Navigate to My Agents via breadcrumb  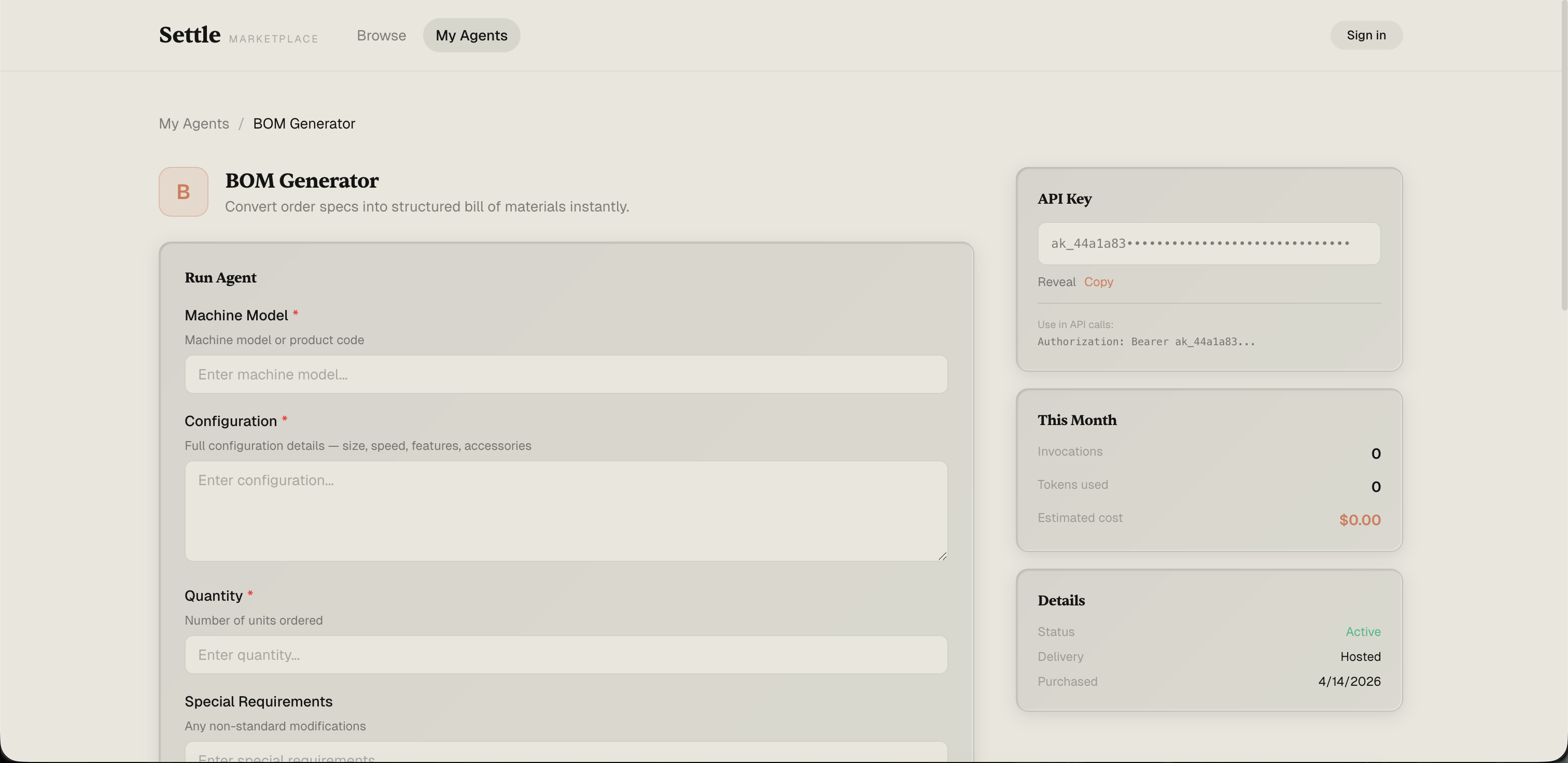click(193, 123)
